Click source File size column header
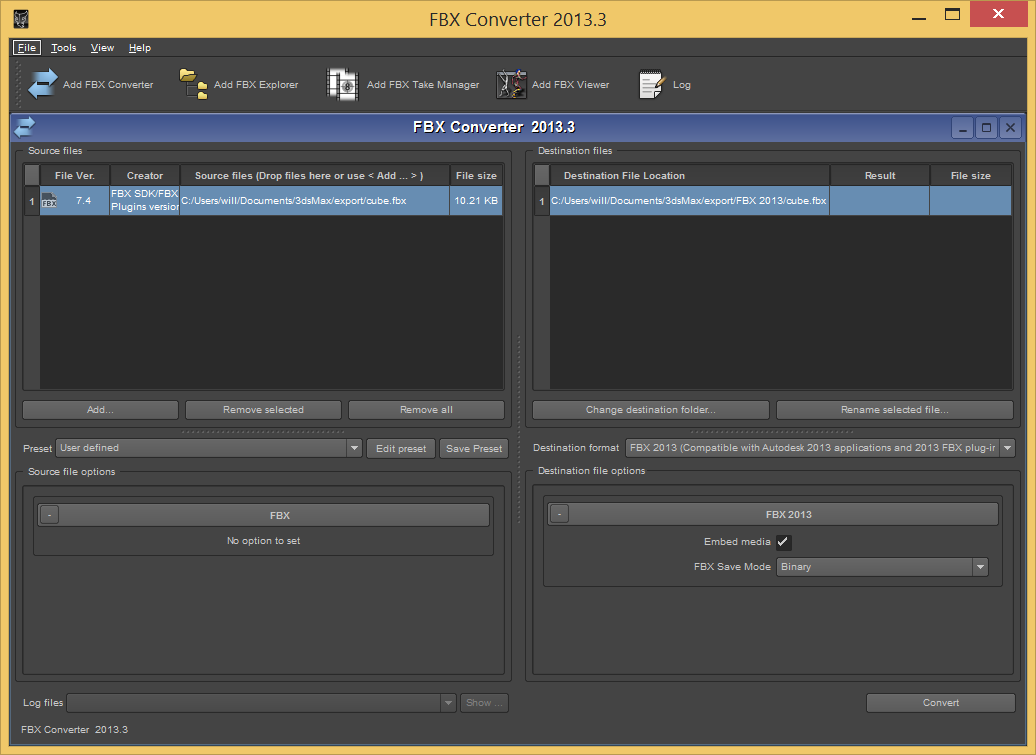 click(x=476, y=176)
